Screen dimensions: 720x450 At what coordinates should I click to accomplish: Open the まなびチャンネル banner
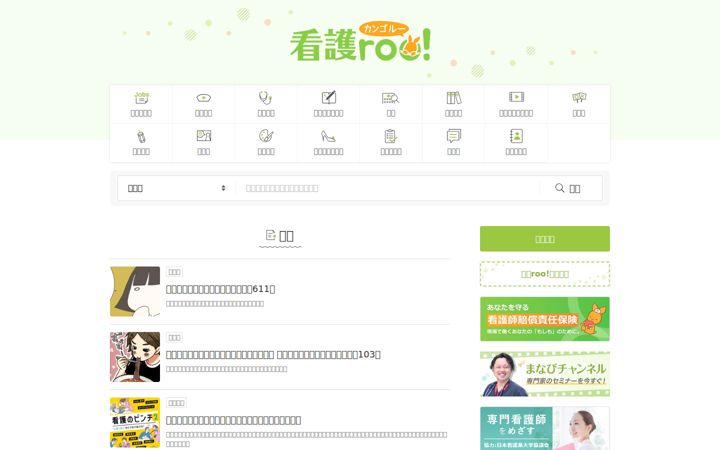tap(545, 374)
